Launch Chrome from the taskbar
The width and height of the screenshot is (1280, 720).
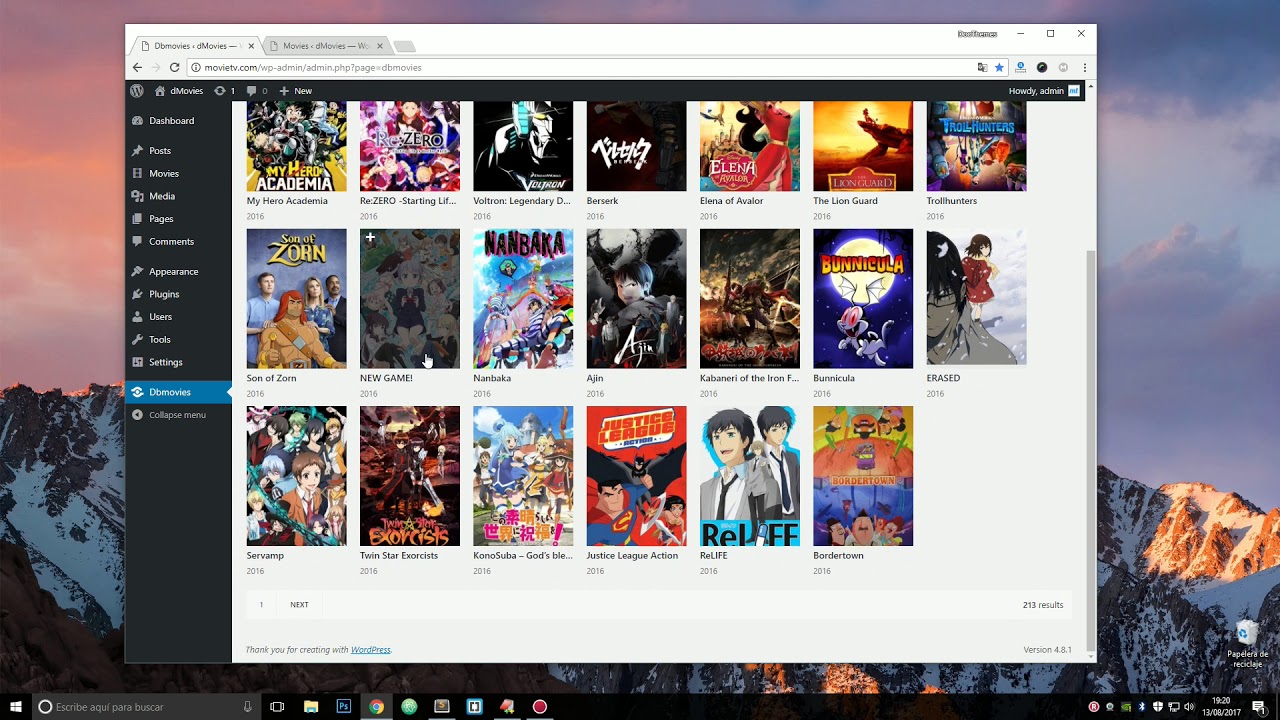point(376,707)
